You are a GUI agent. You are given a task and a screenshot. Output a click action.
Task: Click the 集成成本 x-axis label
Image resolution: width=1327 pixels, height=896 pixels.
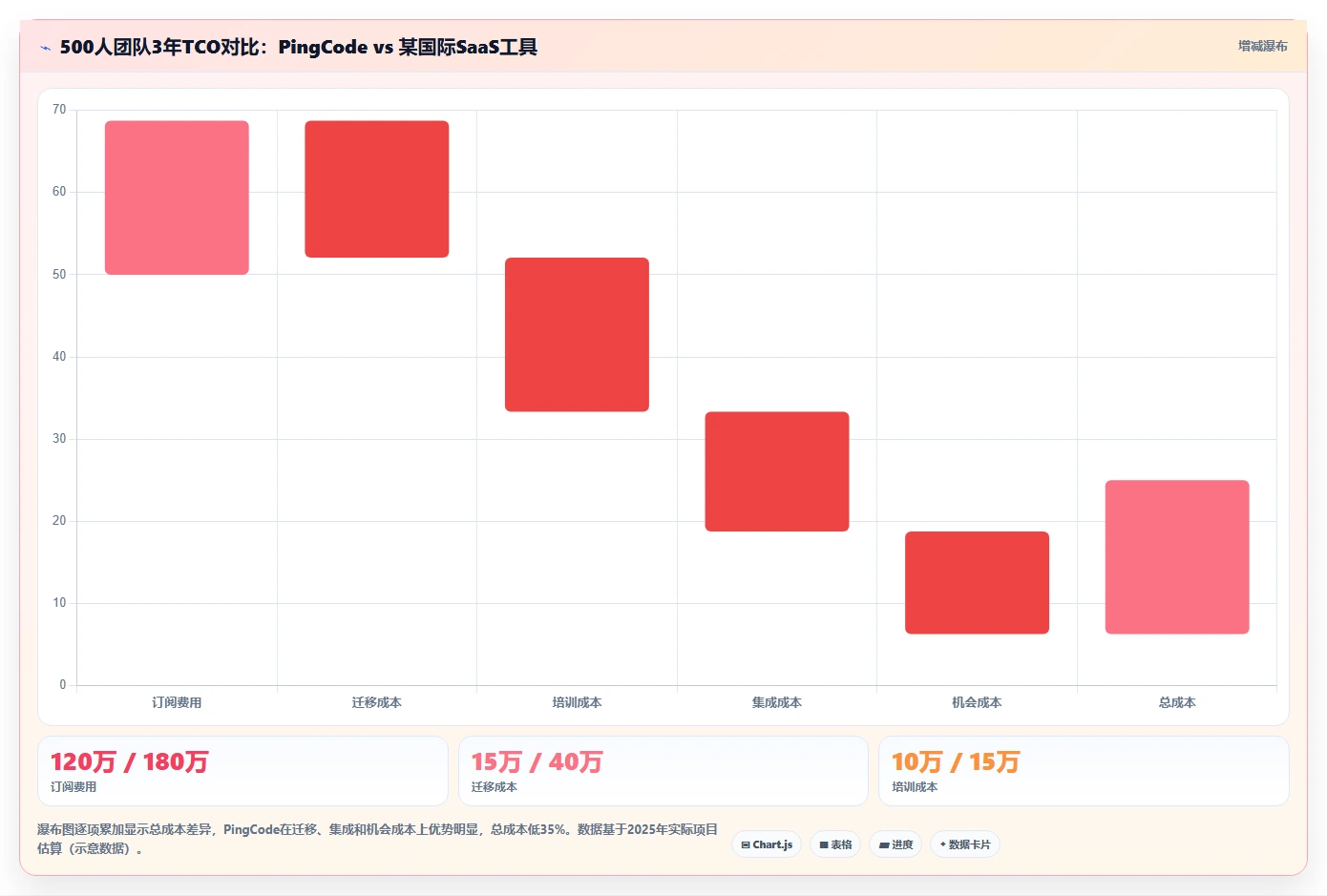pyautogui.click(x=777, y=702)
